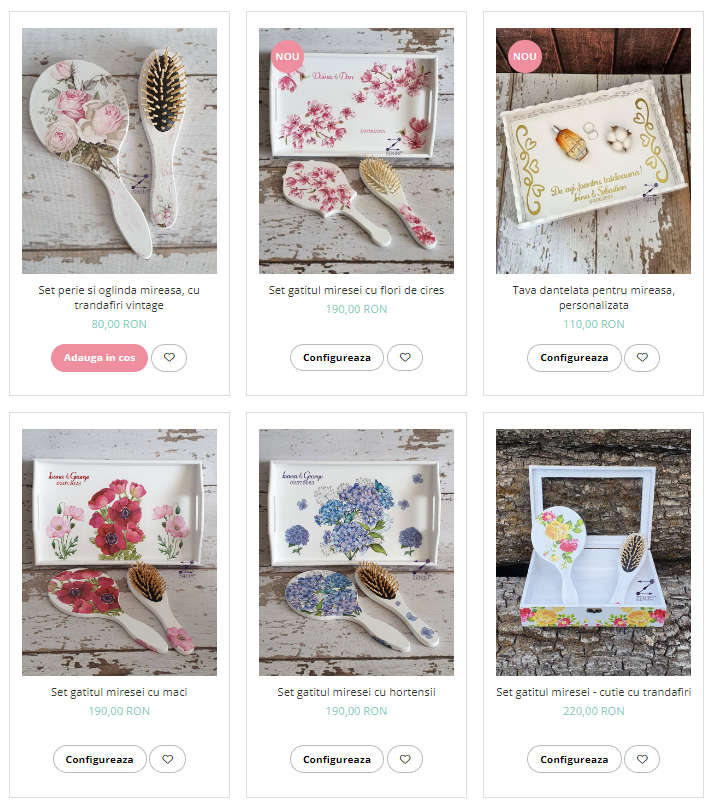The width and height of the screenshot is (712, 808).
Task: Open the hydrangea tray product image
Action: 357,552
